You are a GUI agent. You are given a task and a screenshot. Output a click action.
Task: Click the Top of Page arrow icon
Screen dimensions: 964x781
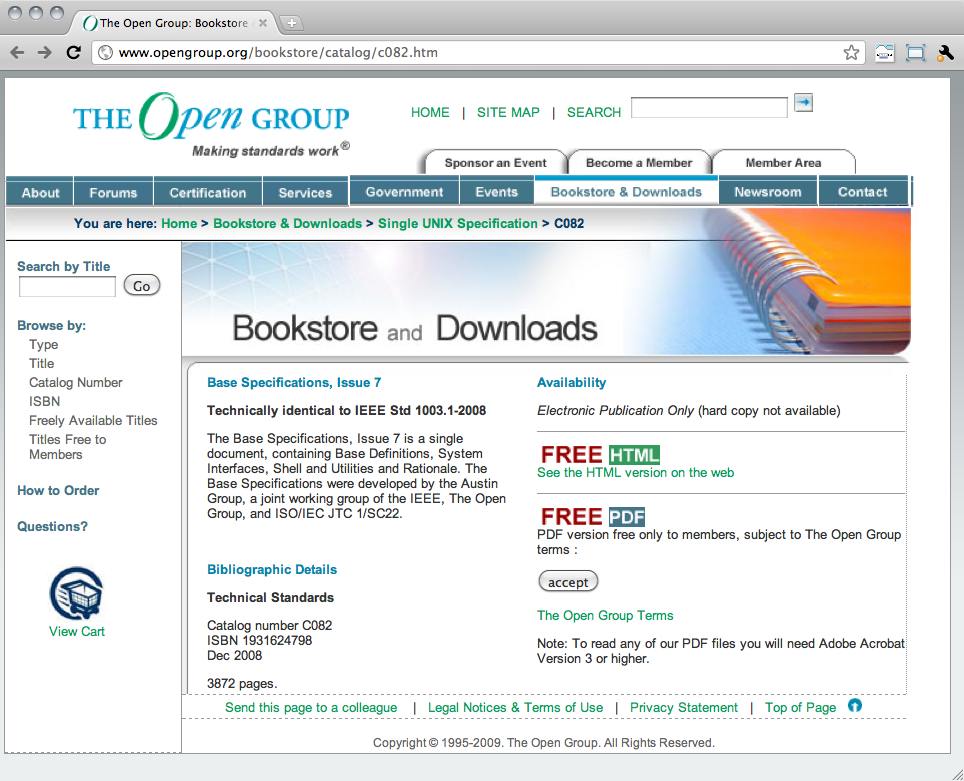pyautogui.click(x=855, y=706)
